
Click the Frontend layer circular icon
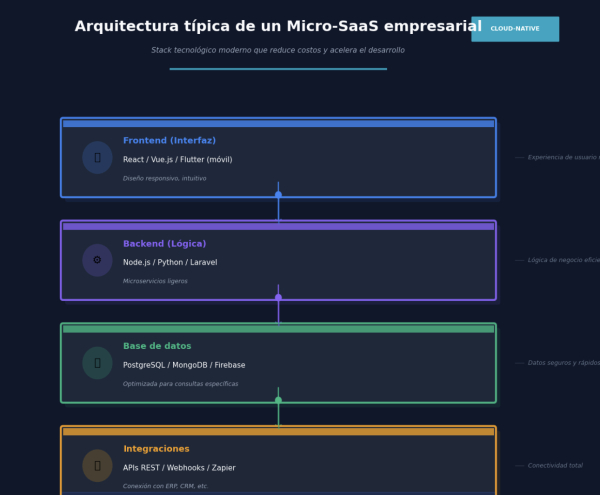click(x=97, y=157)
